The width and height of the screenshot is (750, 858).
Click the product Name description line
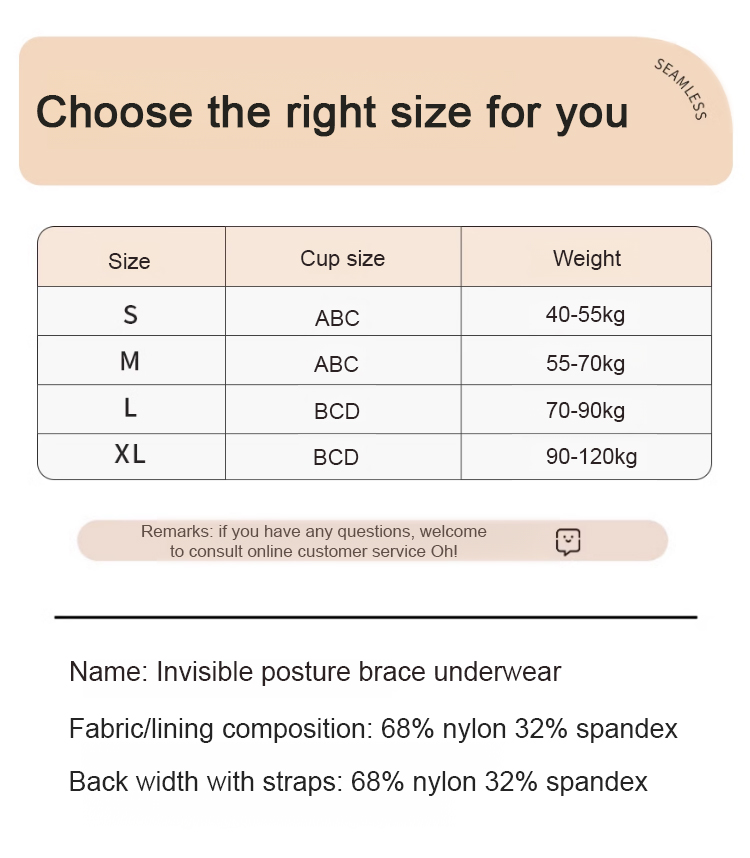tap(315, 672)
